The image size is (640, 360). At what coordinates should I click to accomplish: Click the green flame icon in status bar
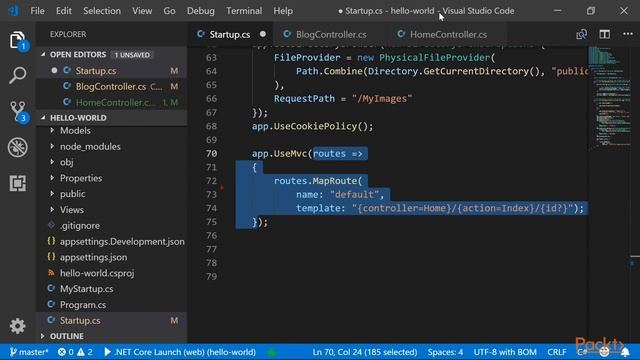tap(271, 352)
